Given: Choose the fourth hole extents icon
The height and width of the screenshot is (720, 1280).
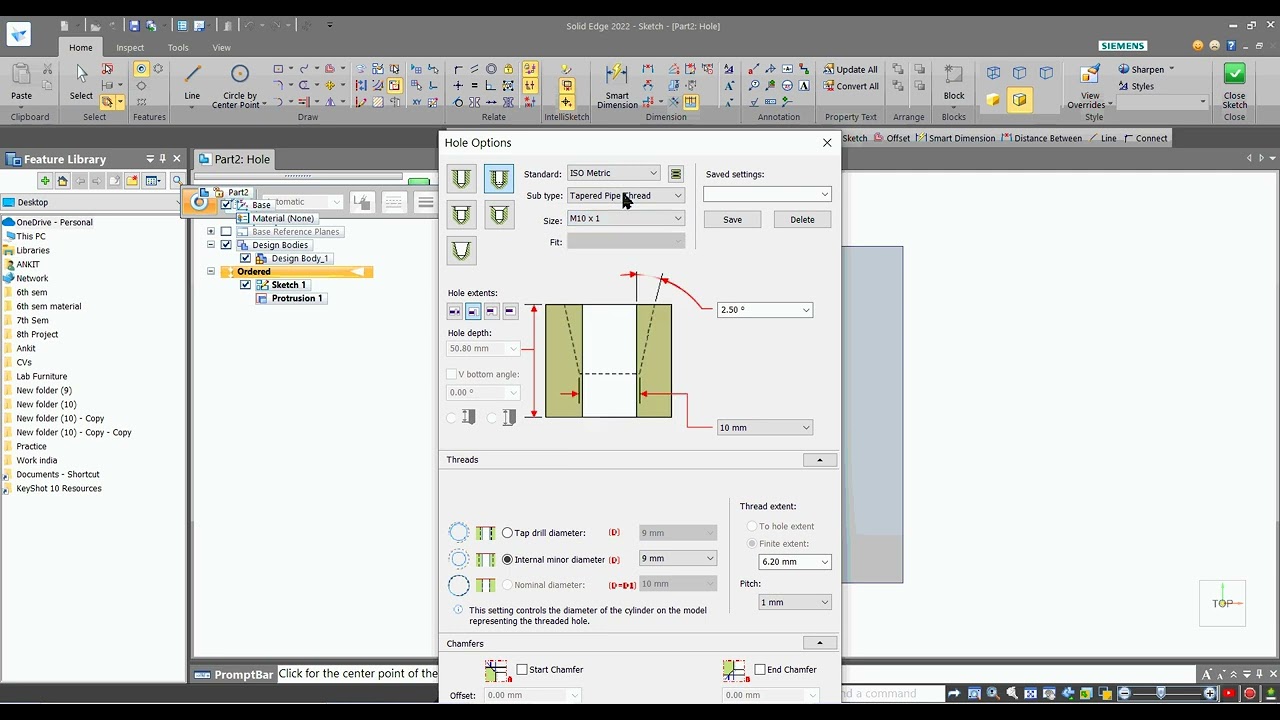Looking at the screenshot, I should (509, 312).
